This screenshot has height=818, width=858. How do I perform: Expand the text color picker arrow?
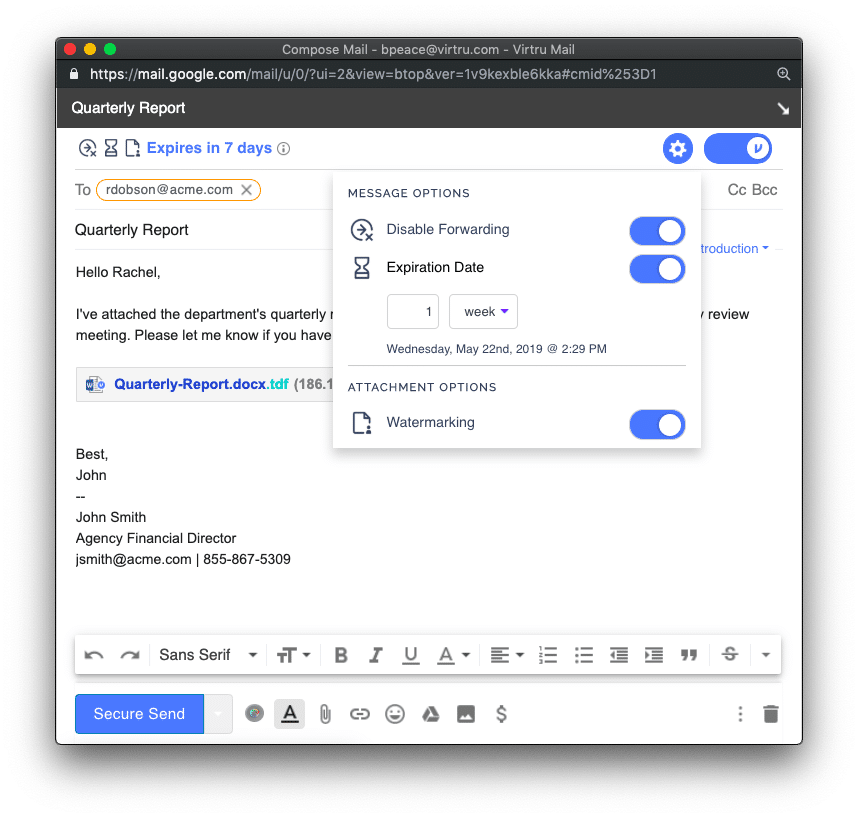464,655
